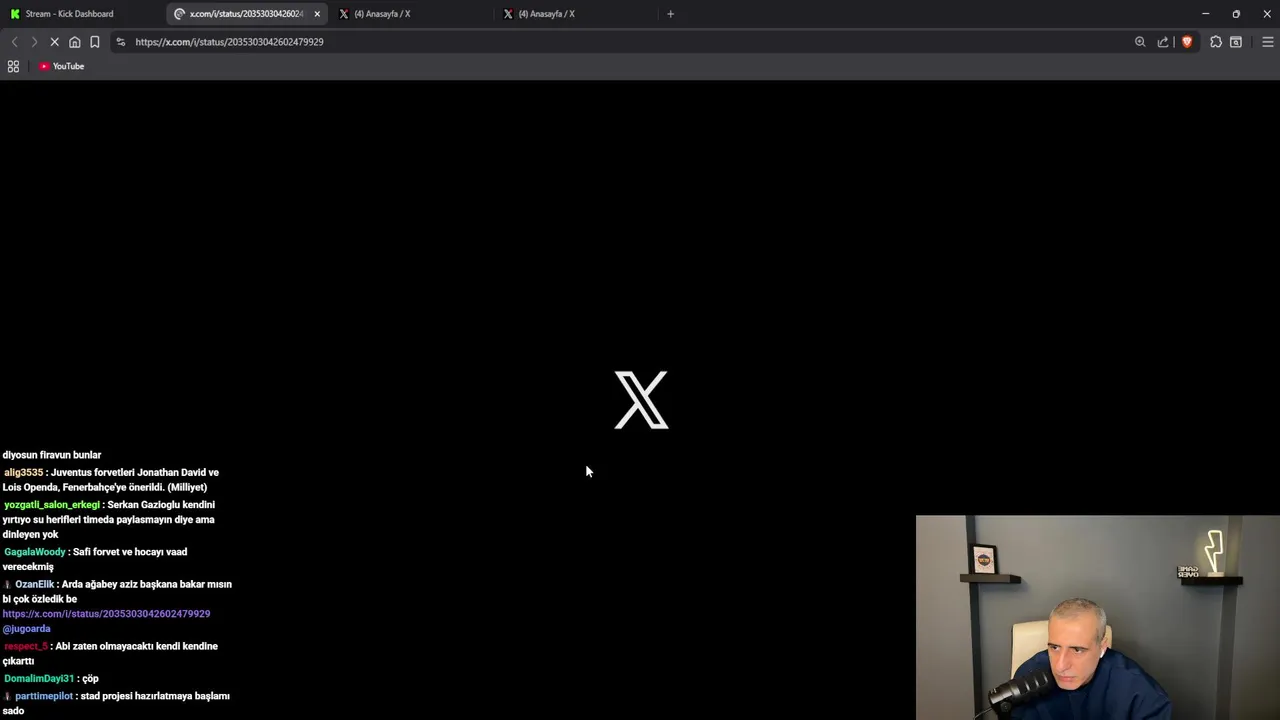1280x720 pixels.
Task: Open Brave Shields lion icon
Action: pos(1187,42)
